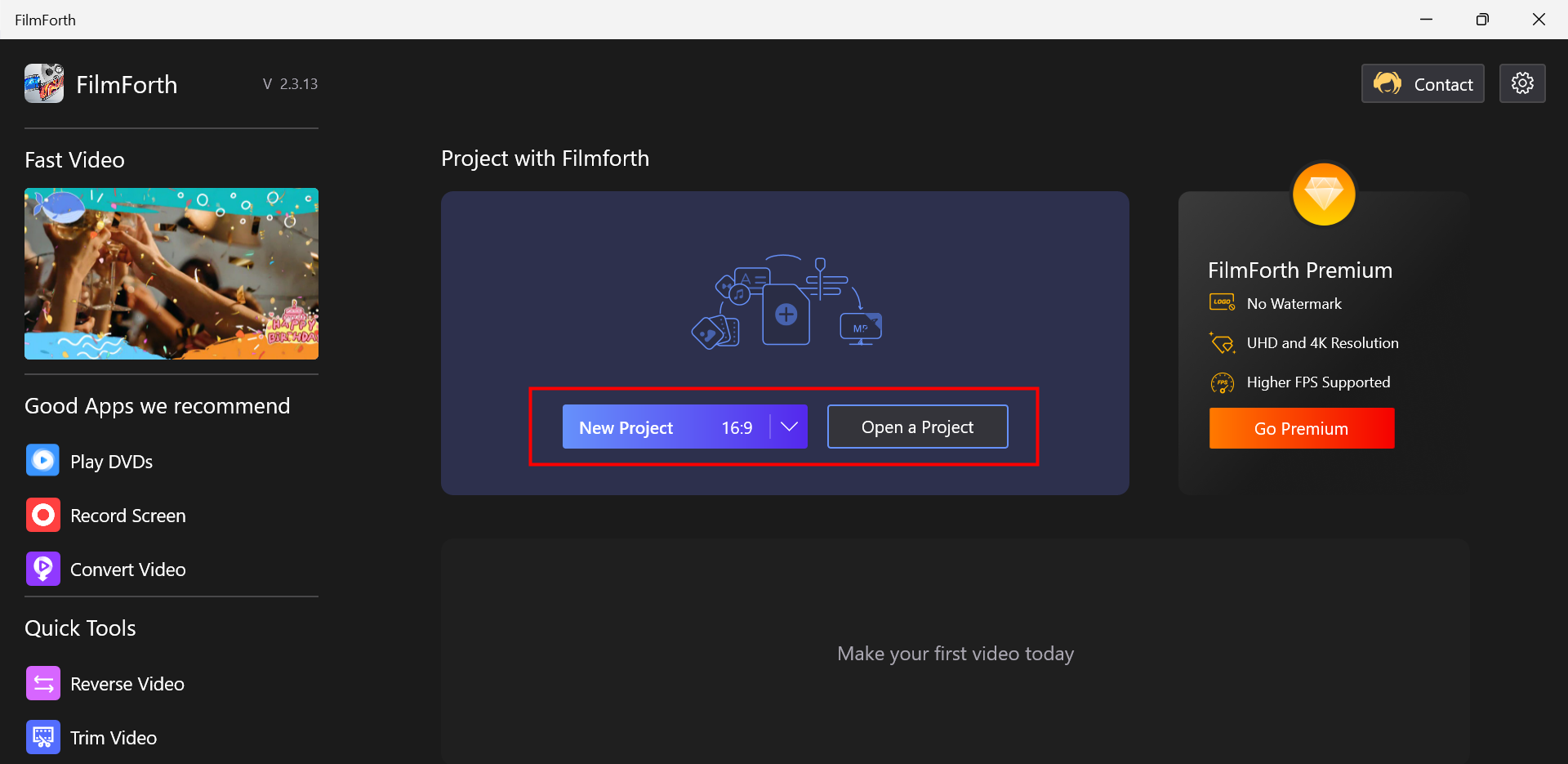Click the version text V 2.3.13
Image resolution: width=1568 pixels, height=764 pixels.
pos(290,84)
